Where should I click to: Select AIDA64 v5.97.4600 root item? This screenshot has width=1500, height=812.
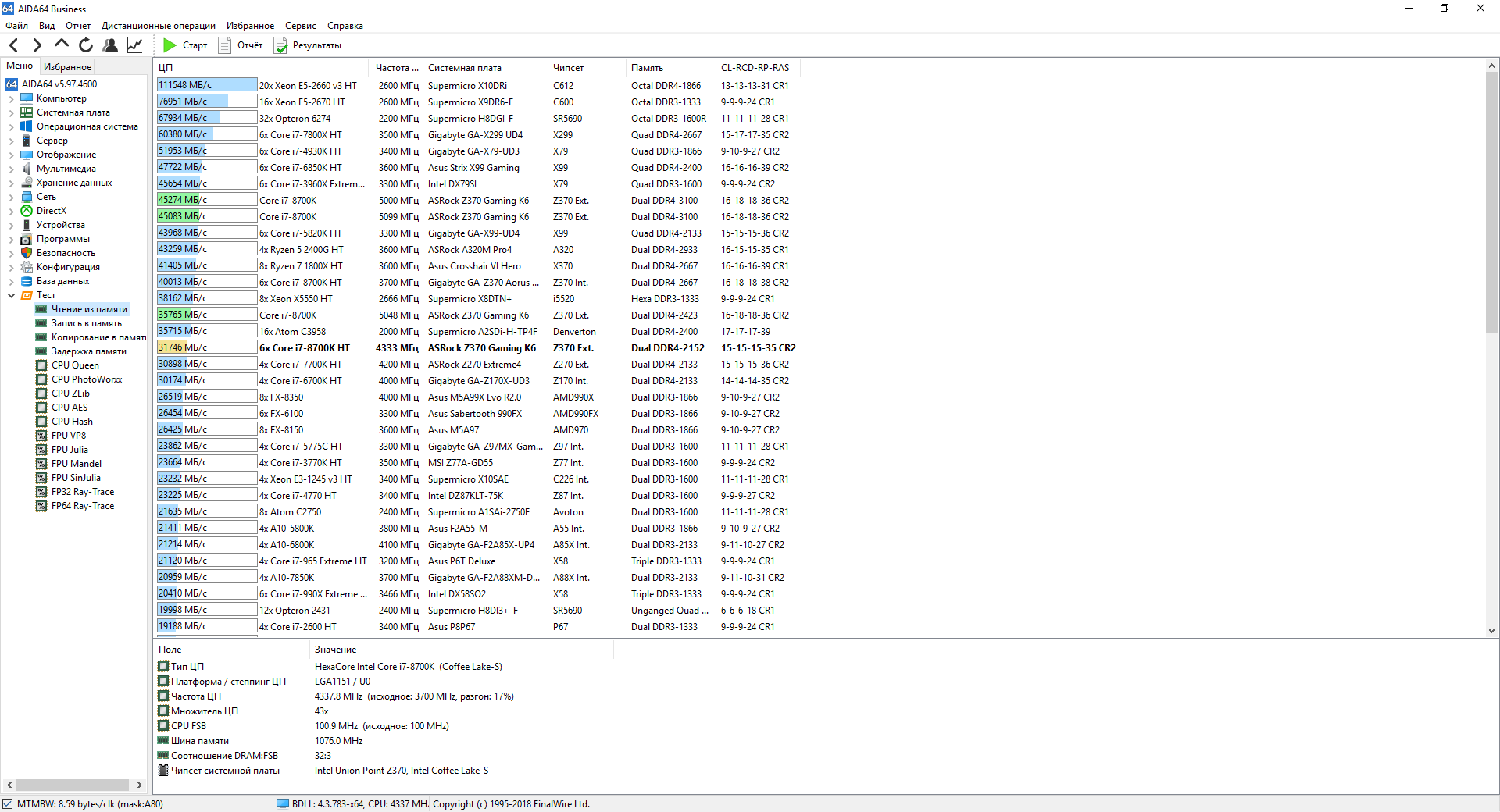(x=59, y=84)
